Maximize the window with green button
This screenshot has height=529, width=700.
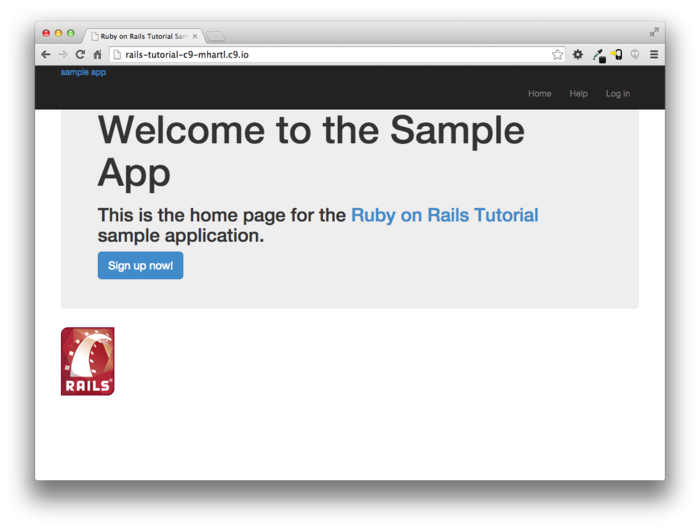tap(71, 33)
